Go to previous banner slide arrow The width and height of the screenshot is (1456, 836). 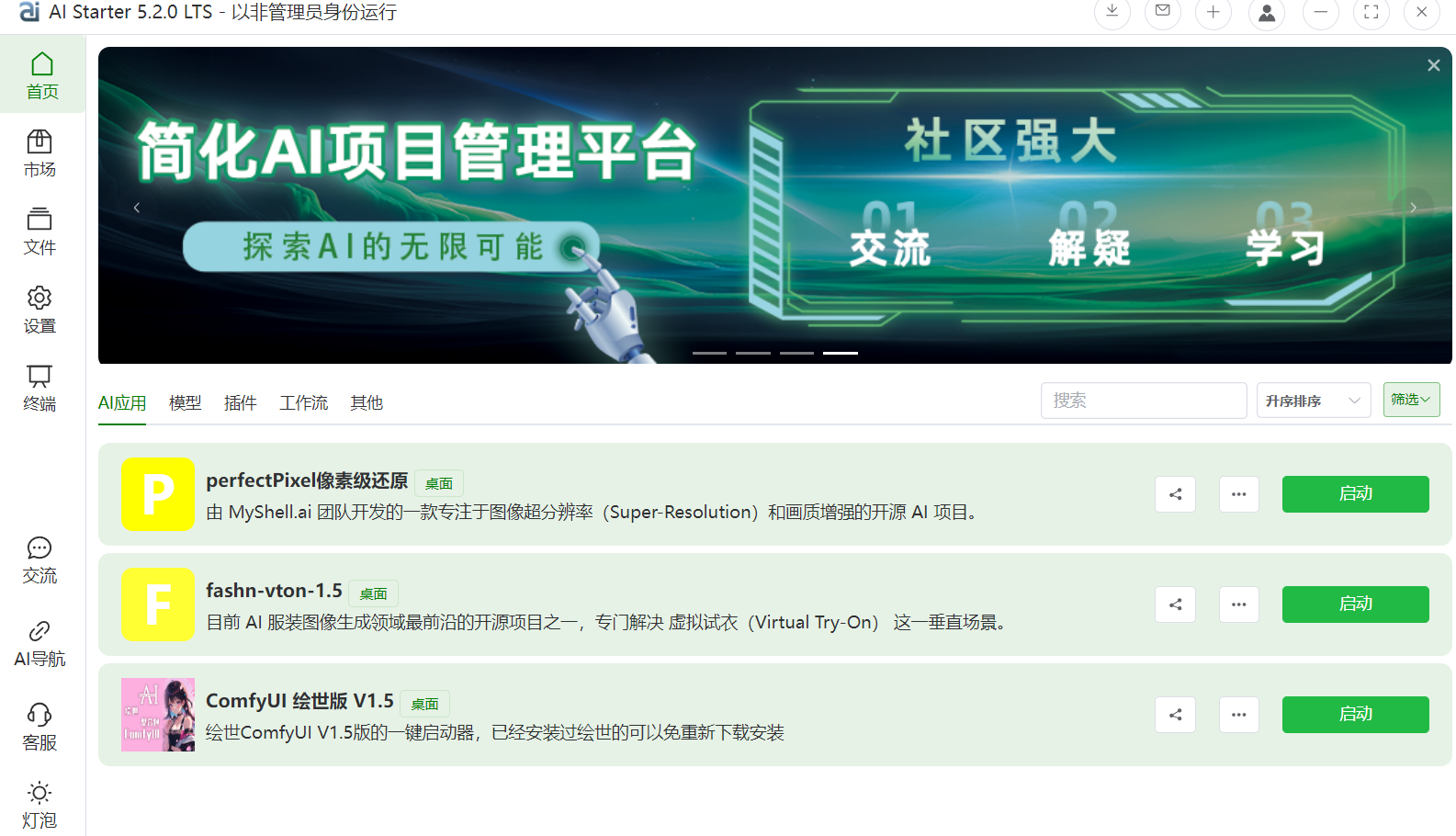coord(137,208)
